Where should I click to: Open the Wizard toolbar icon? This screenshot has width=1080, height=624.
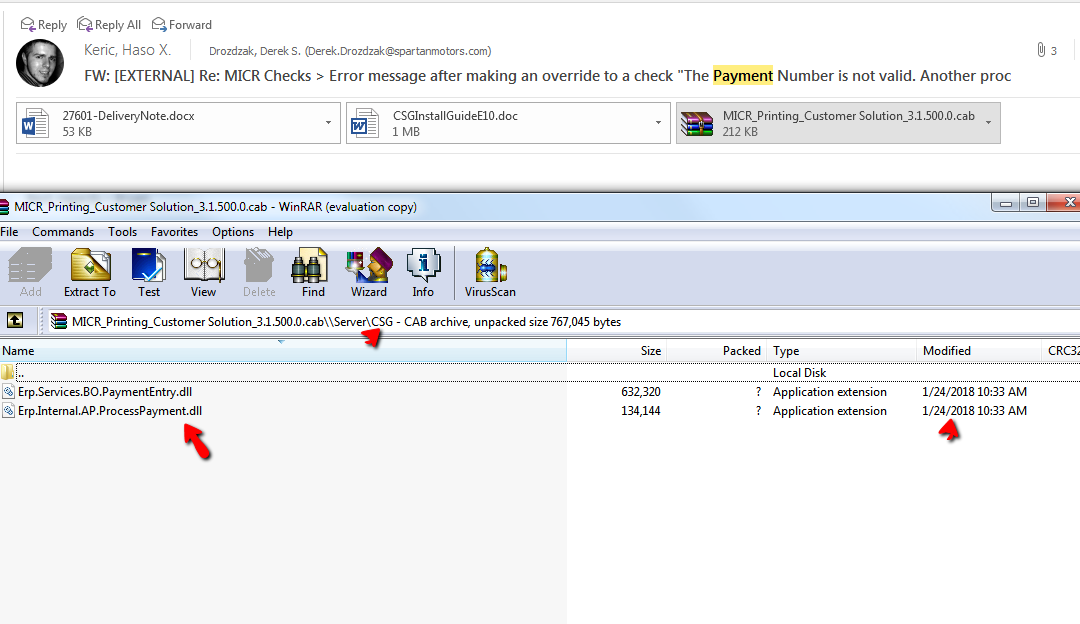tap(368, 273)
